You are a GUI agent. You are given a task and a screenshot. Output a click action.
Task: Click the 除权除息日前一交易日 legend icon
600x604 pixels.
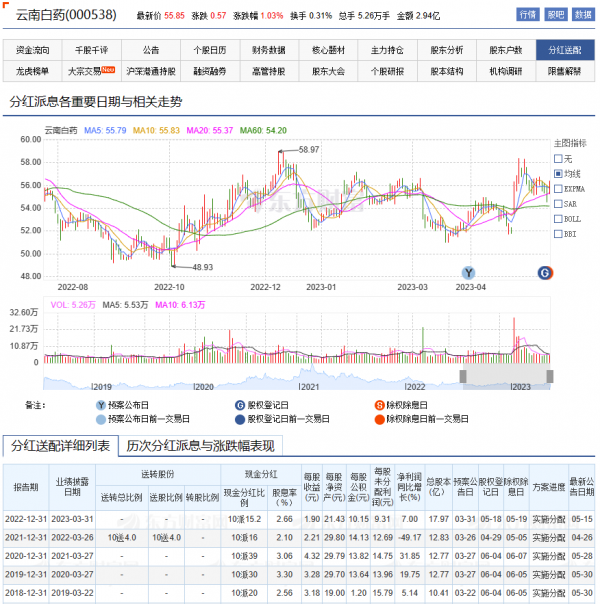coord(379,418)
